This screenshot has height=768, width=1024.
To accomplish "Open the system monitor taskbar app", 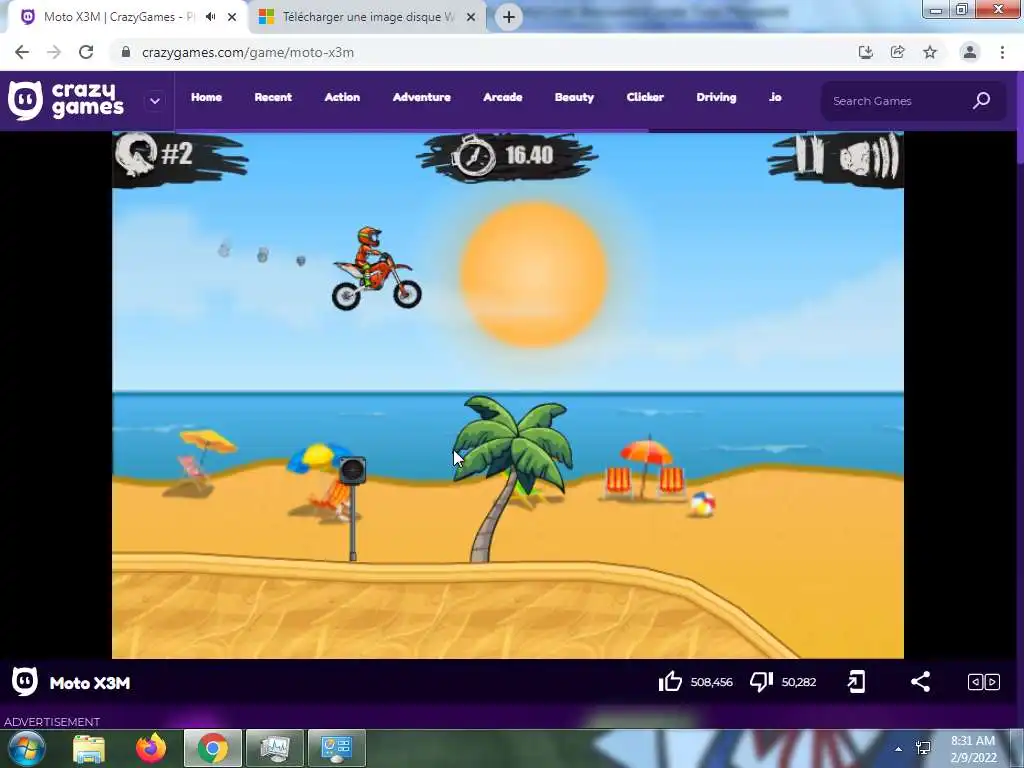I will 274,748.
